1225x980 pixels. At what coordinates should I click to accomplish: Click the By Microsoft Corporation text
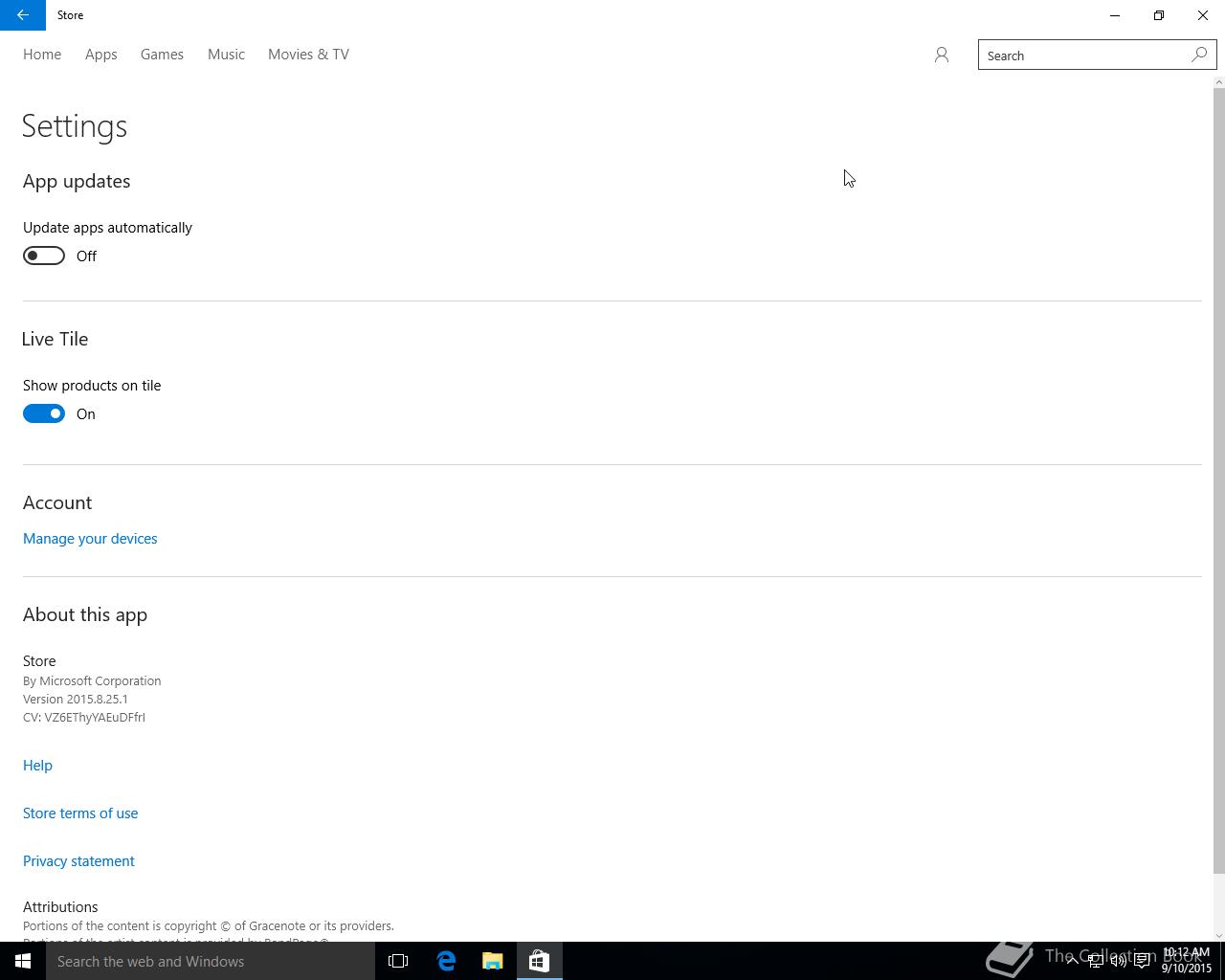(x=92, y=681)
